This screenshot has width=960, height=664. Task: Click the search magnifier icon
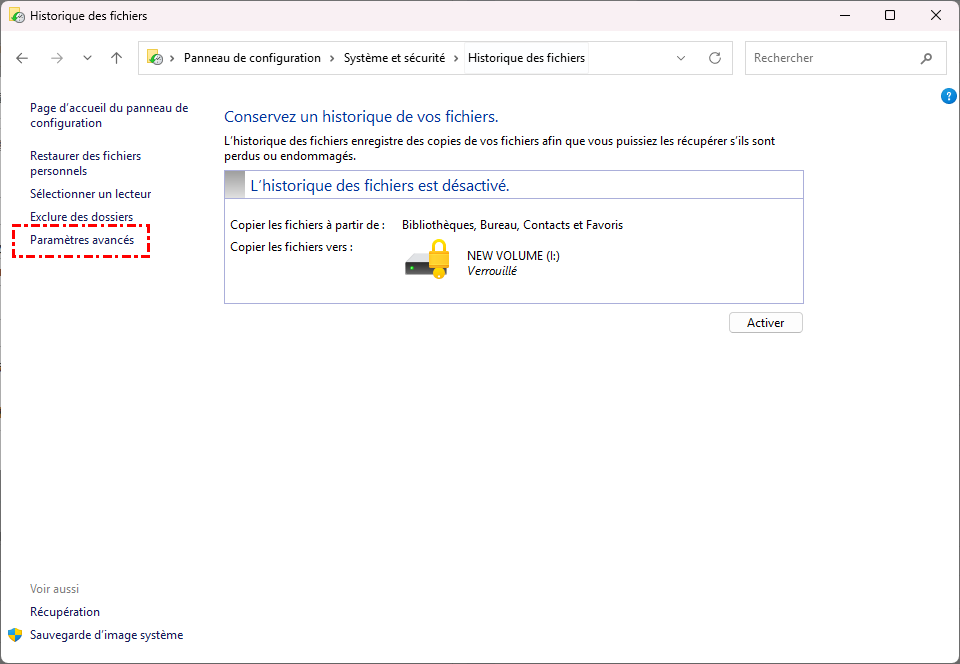click(x=926, y=58)
